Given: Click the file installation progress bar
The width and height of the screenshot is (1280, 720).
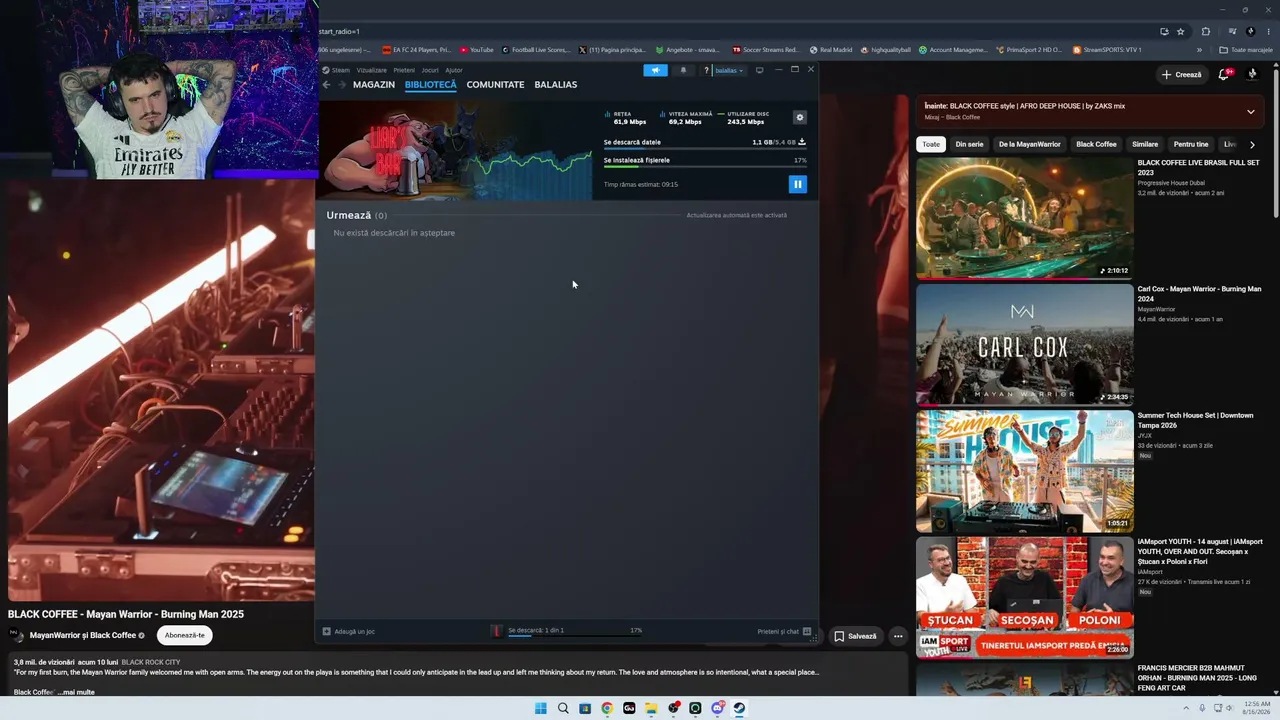Looking at the screenshot, I should point(705,167).
